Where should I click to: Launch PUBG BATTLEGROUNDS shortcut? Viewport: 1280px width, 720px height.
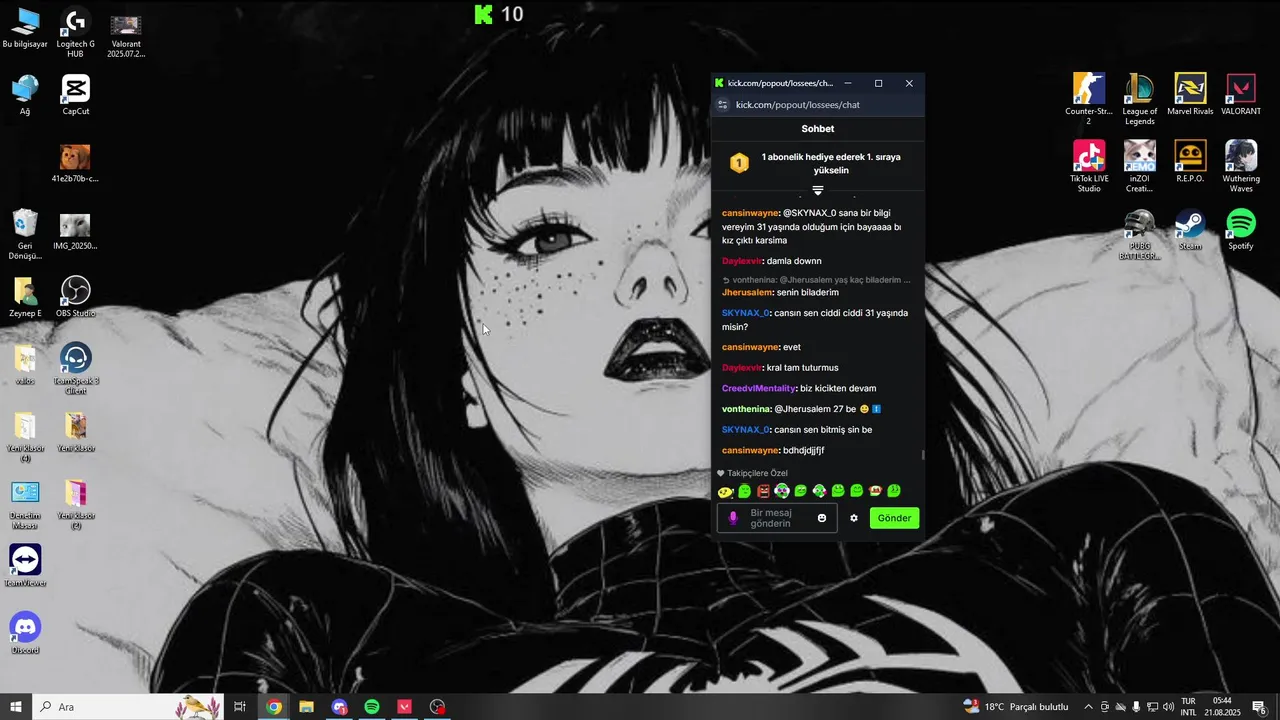tap(1139, 235)
